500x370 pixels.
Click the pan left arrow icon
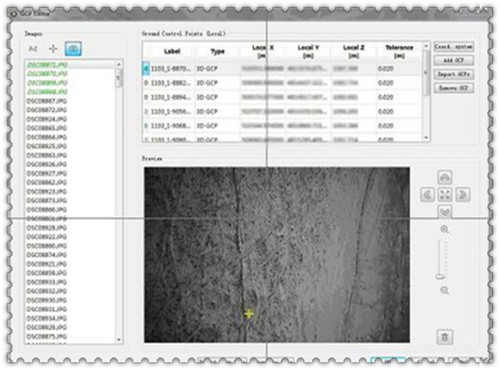427,194
